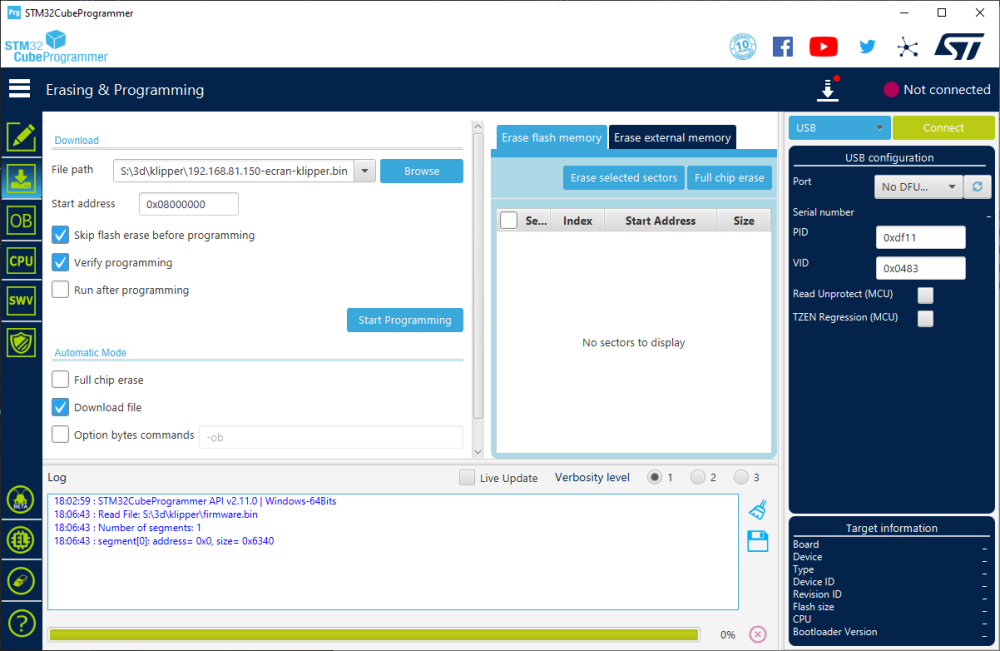
Task: Click the green Connect button
Action: [943, 128]
